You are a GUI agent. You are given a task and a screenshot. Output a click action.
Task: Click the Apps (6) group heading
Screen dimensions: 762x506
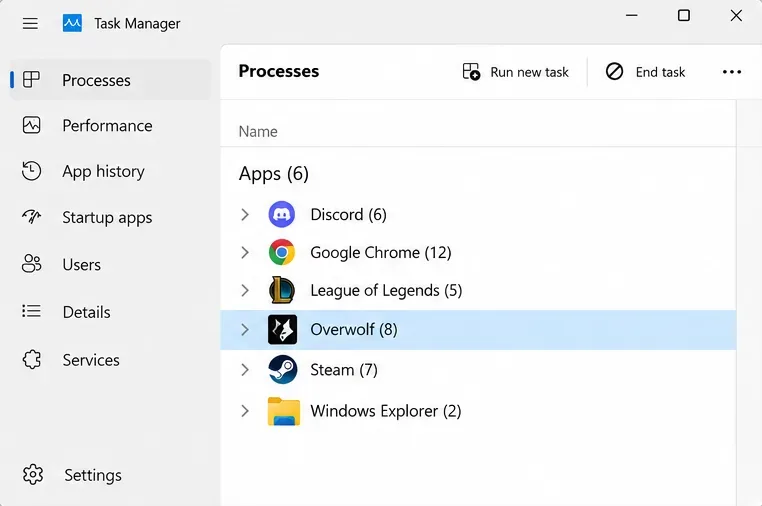pos(274,174)
